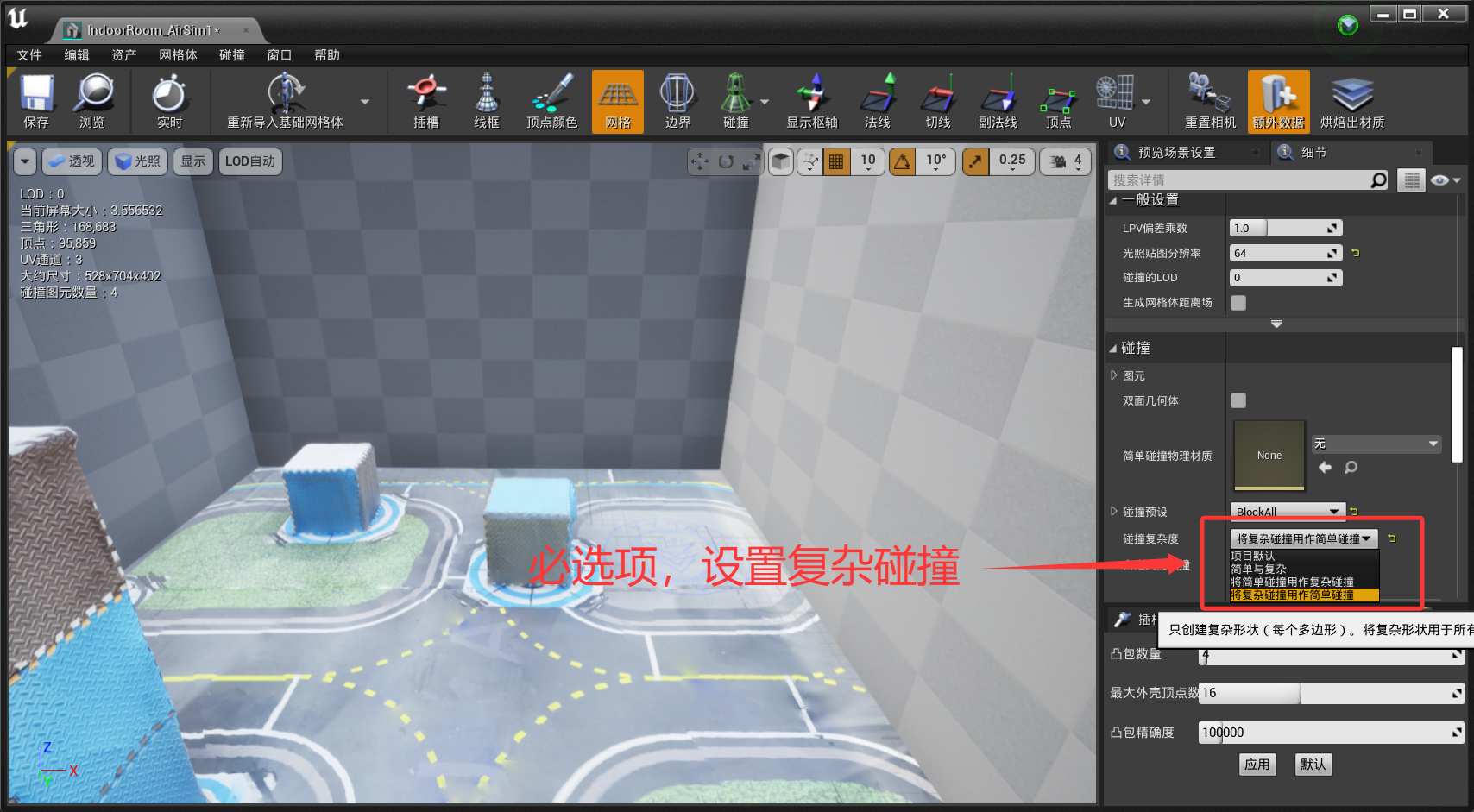Open 碰撞复杂度 combo box

[x=1304, y=538]
